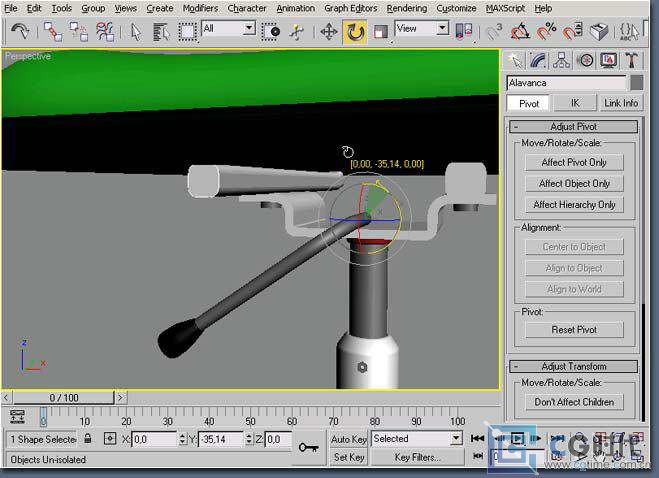Switch to the IK tab

[575, 103]
